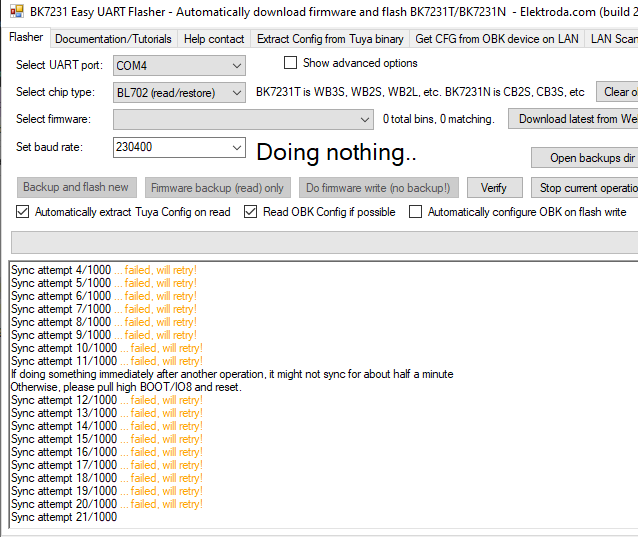The image size is (638, 537).
Task: Click 'Sync attempt 16/1000' log line
Action: click(107, 452)
